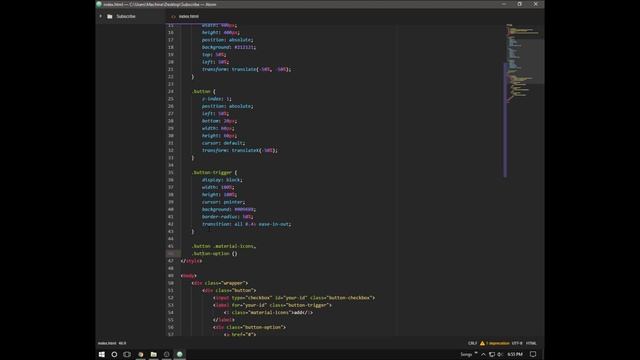
Task: Change the UTF-8 encoding in status bar
Action: pyautogui.click(x=517, y=343)
